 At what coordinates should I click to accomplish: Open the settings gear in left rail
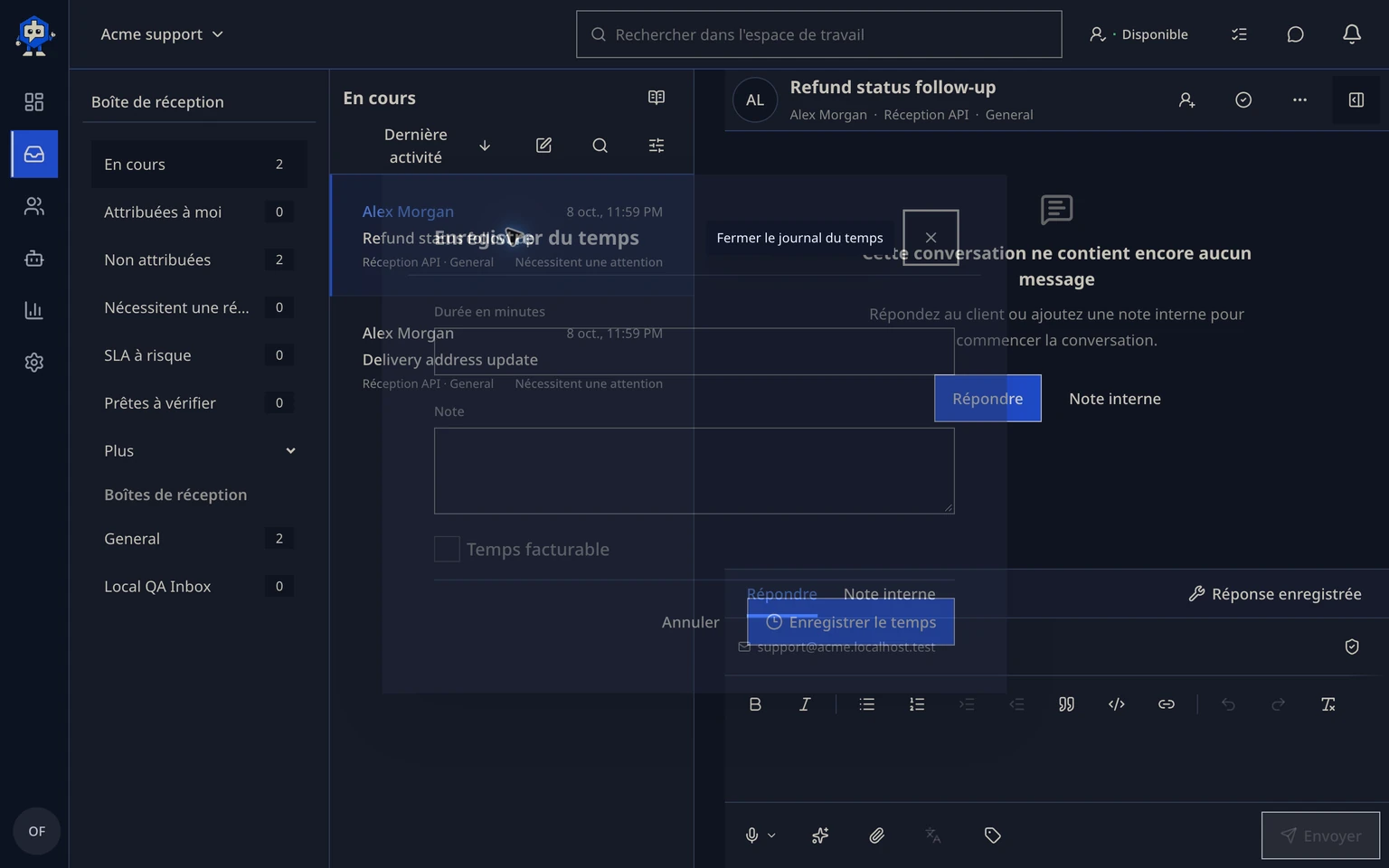point(34,363)
